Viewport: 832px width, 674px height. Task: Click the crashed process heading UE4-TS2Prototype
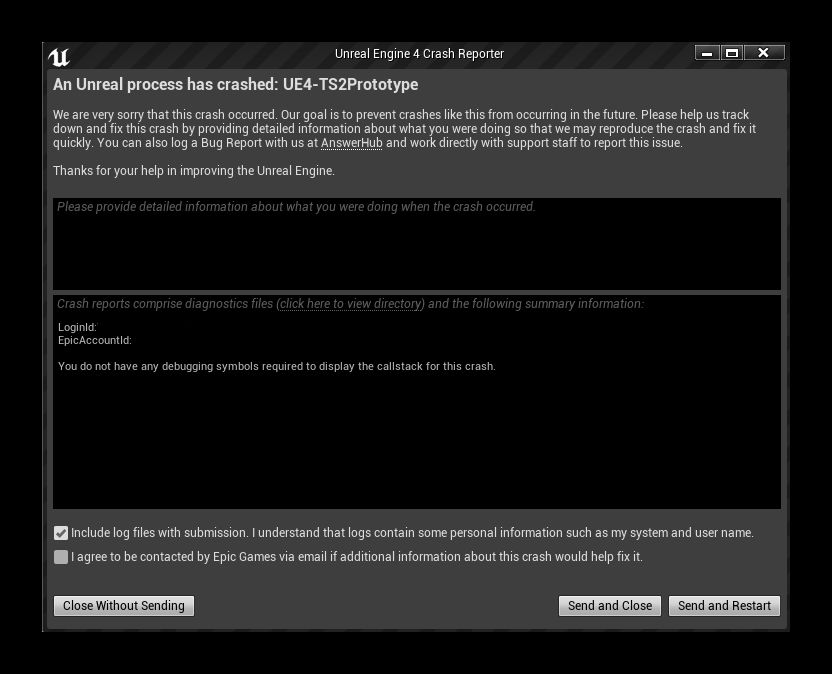coord(236,85)
